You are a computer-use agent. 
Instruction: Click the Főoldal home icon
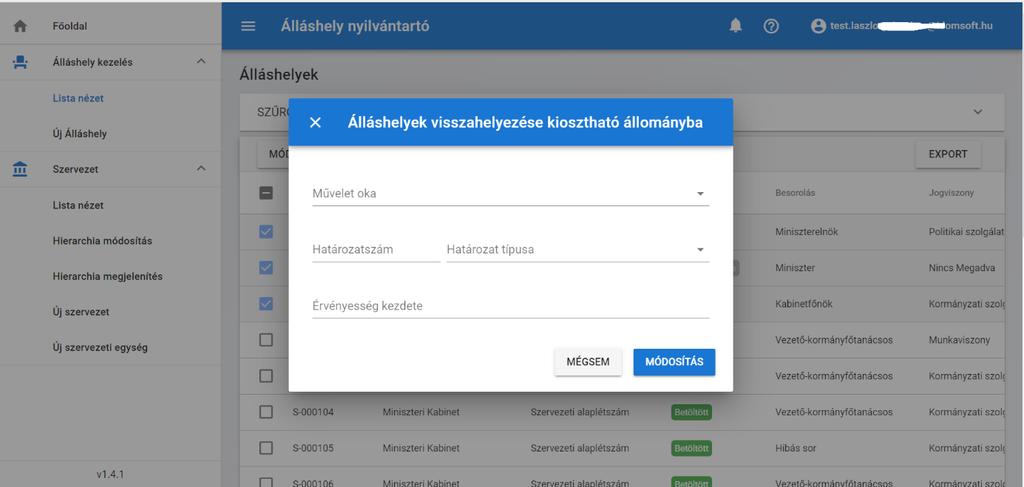coord(20,26)
